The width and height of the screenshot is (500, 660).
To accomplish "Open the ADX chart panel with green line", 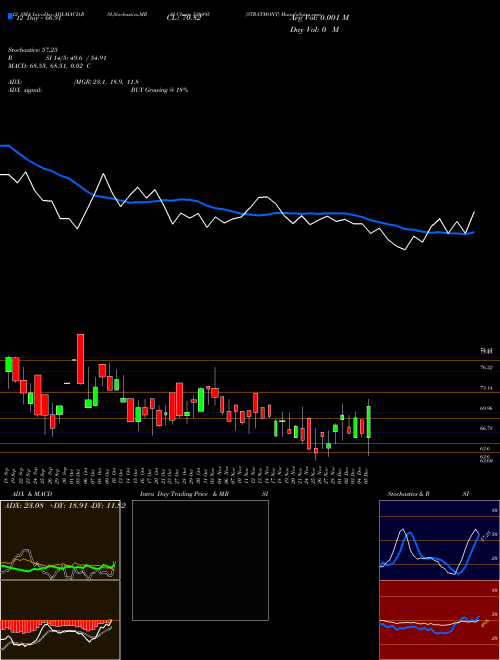I will 60,540.
